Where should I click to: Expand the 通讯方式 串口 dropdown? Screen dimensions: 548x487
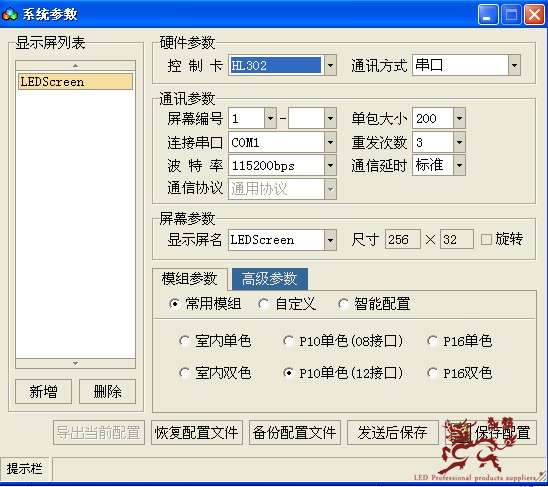(x=514, y=65)
